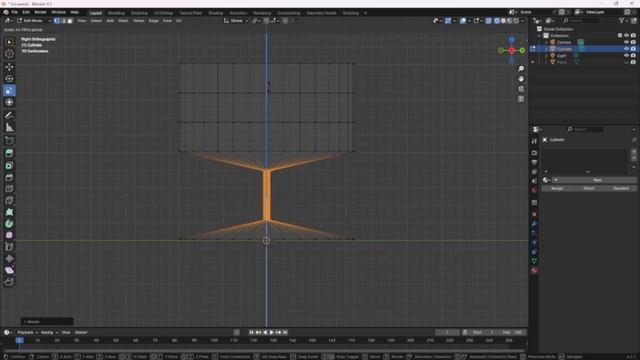Toggle X-ray display in viewport header
The width and height of the screenshot is (640, 360).
click(488, 21)
